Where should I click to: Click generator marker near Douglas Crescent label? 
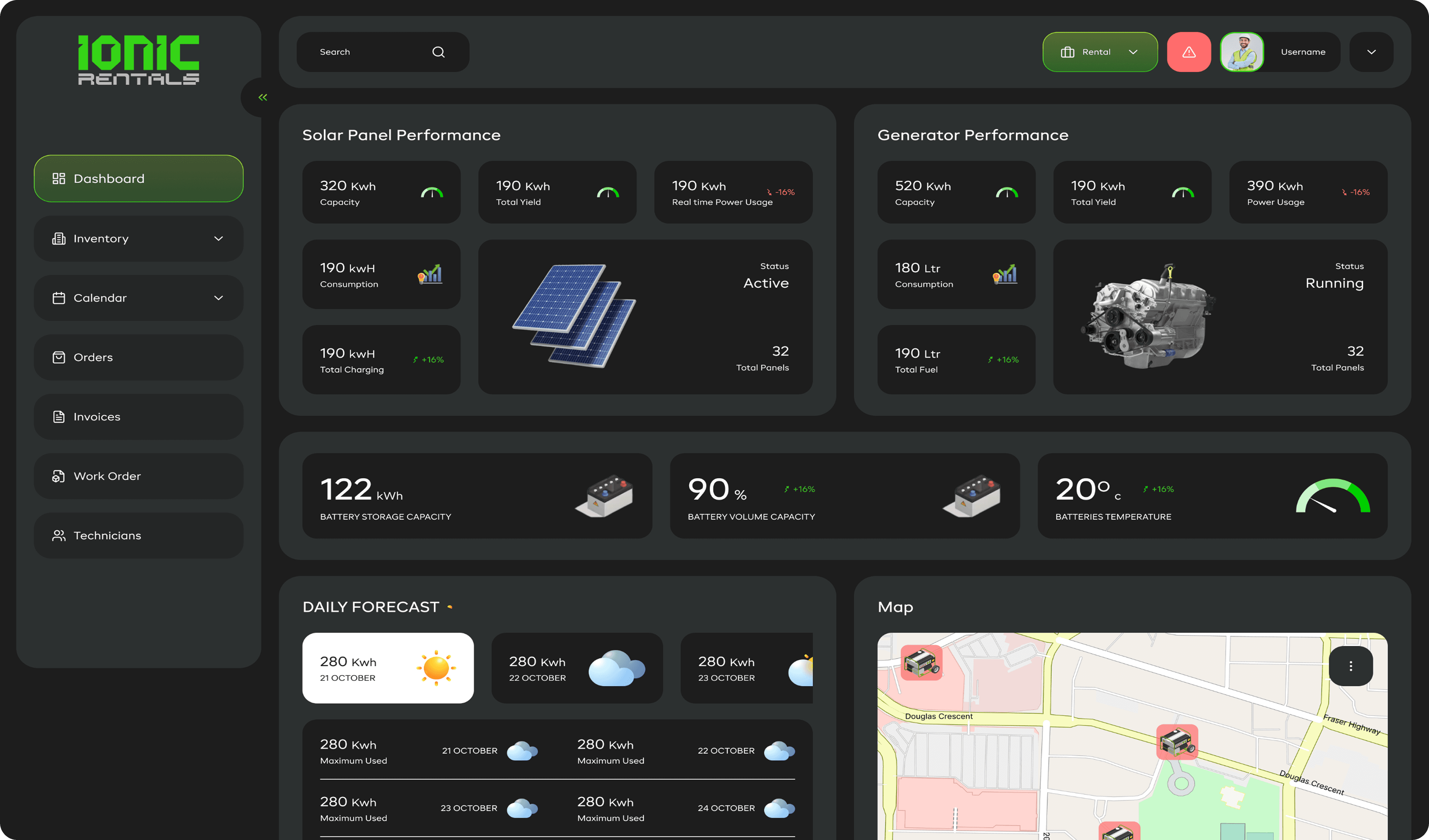(x=922, y=662)
